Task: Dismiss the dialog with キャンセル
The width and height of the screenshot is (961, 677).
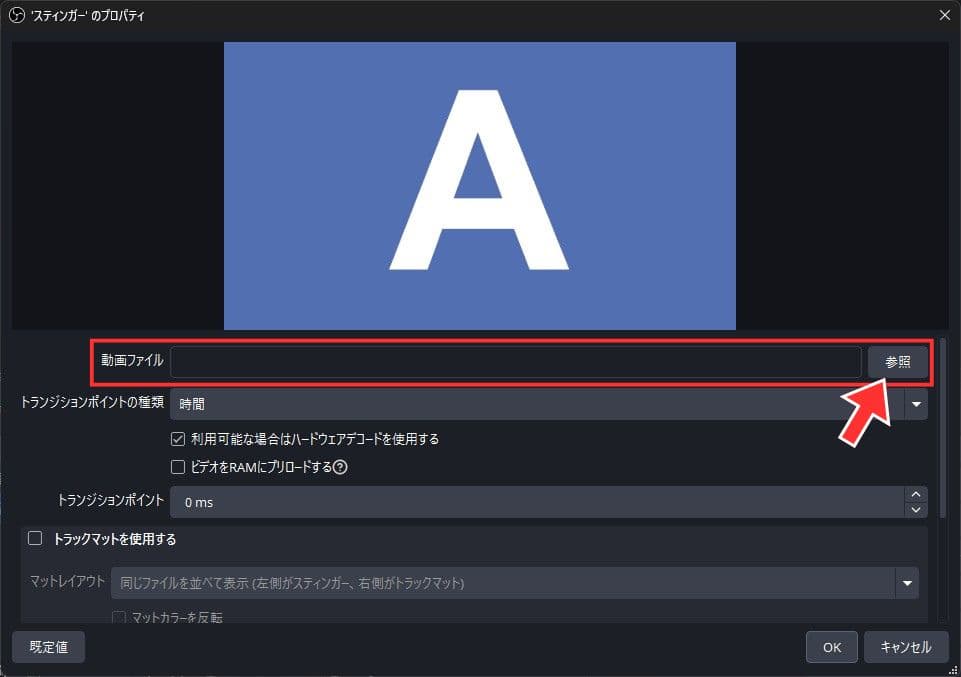Action: tap(906, 646)
